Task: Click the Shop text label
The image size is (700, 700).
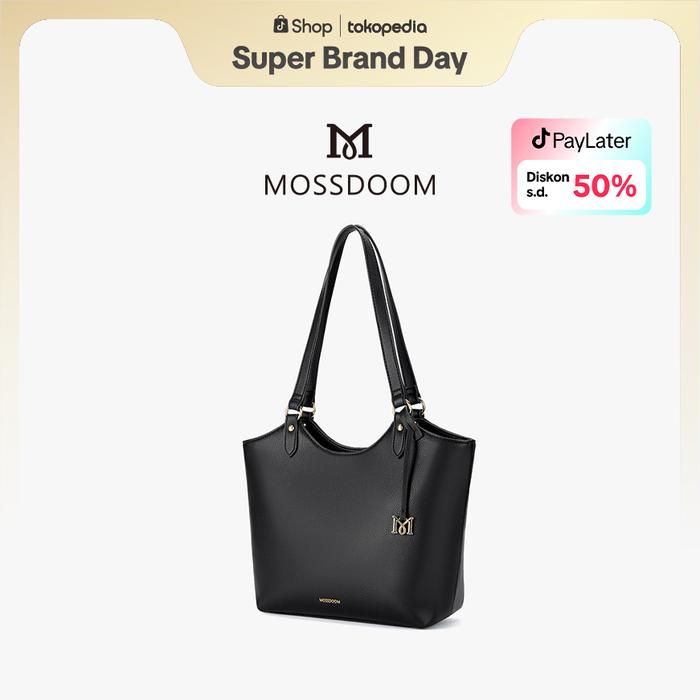Action: point(312,26)
